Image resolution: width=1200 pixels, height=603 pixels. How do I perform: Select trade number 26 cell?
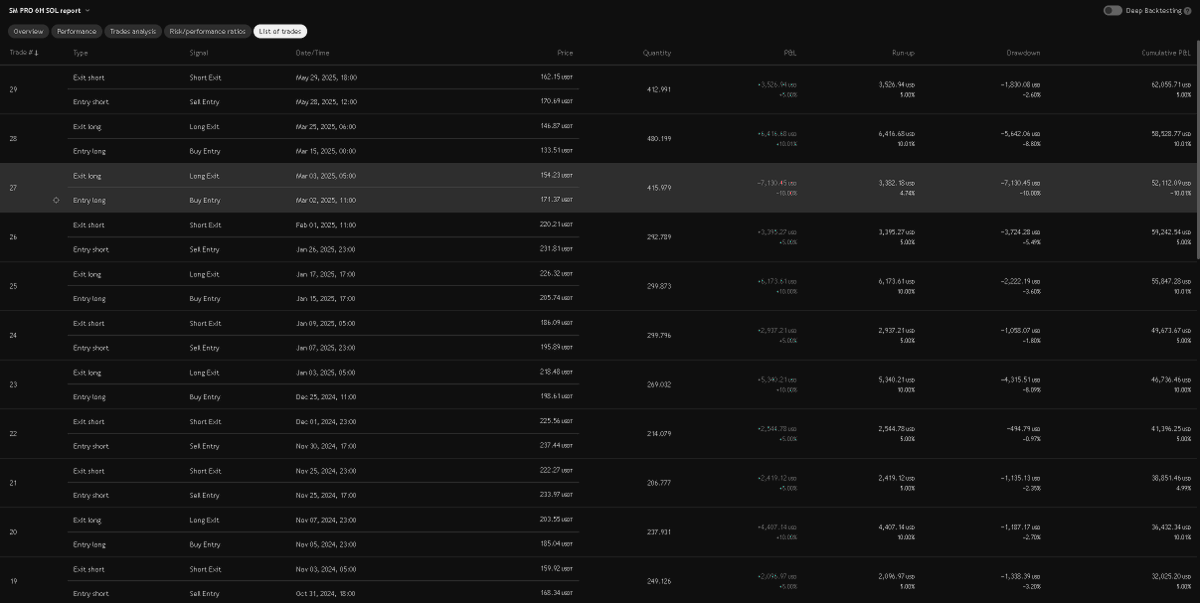(x=12, y=236)
